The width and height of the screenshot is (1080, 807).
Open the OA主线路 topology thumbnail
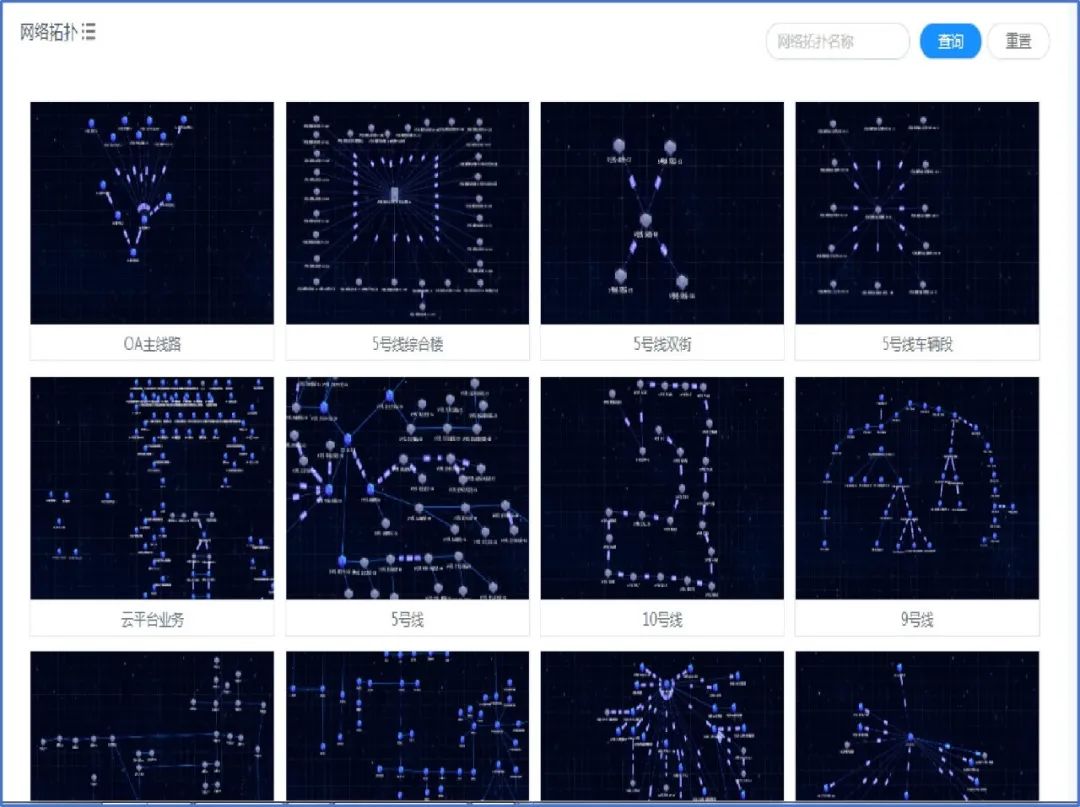152,213
